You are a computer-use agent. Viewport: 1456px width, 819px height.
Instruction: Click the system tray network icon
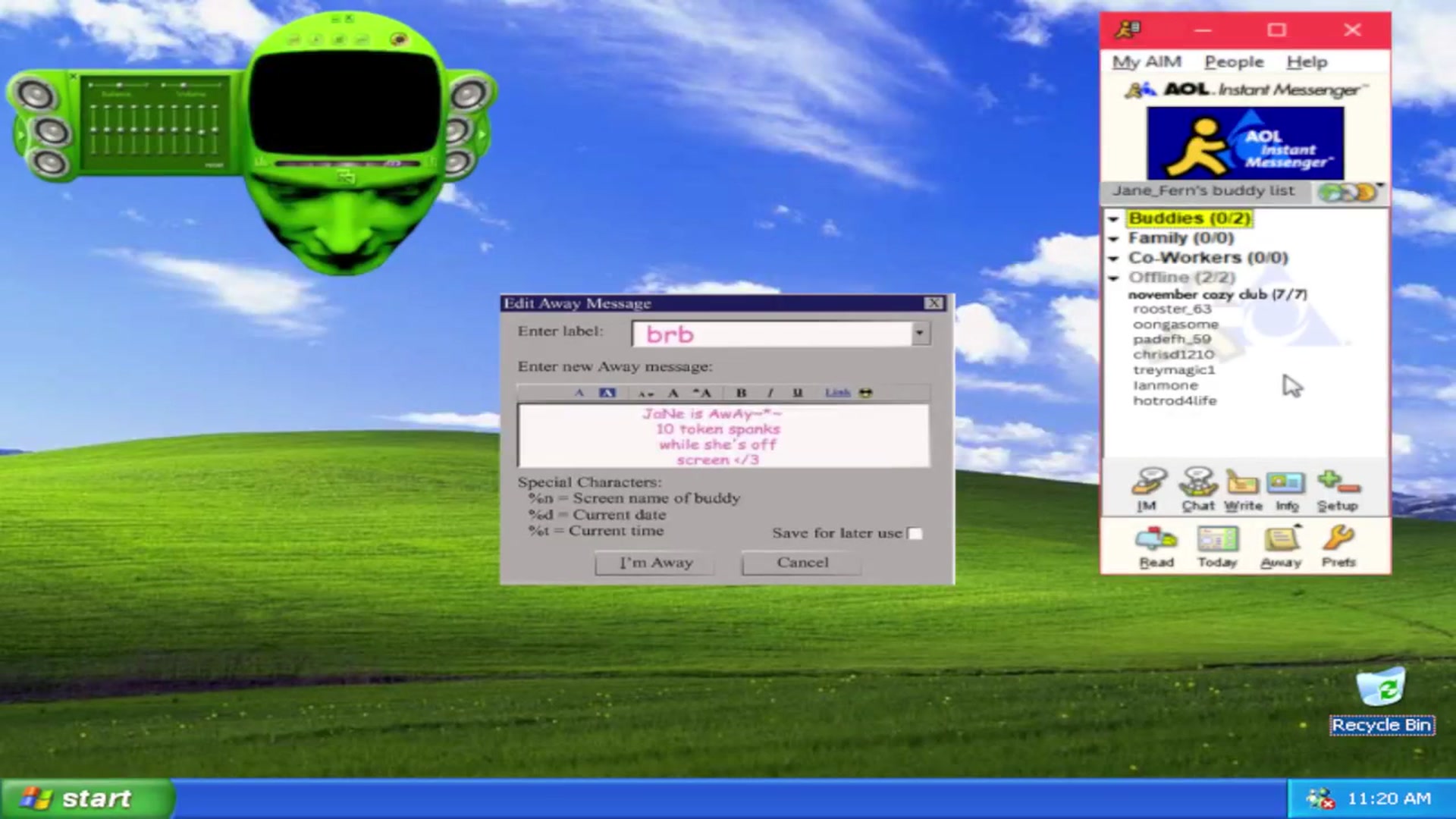click(x=1320, y=799)
